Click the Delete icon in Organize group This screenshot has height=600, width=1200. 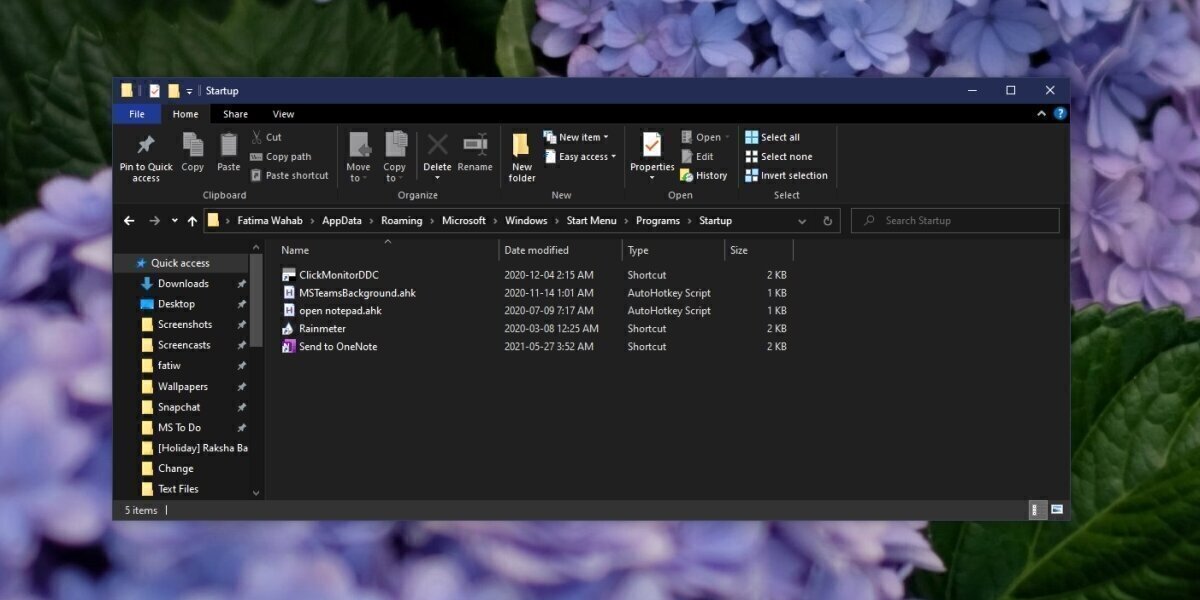437,146
